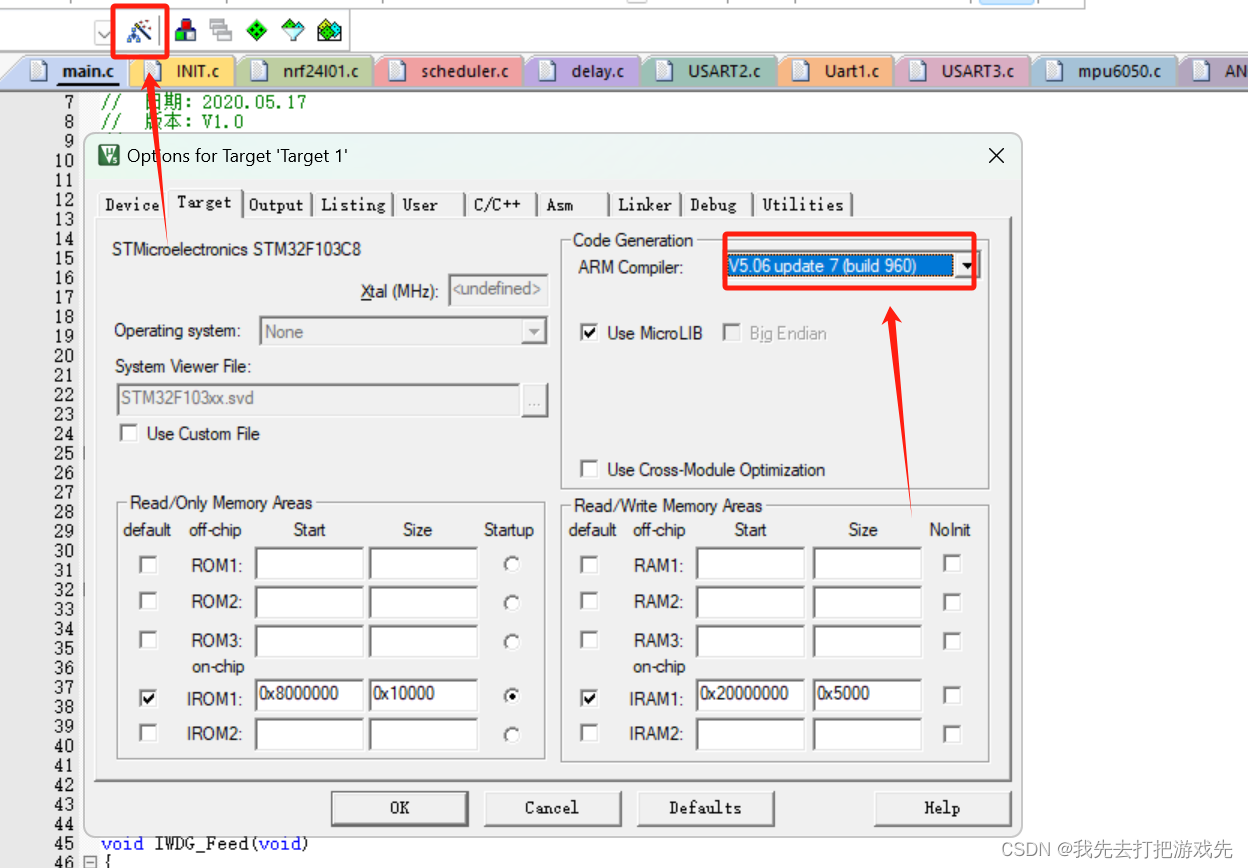1248x868 pixels.
Task: Open Manage Project Items colored blocks icon
Action: point(186,31)
